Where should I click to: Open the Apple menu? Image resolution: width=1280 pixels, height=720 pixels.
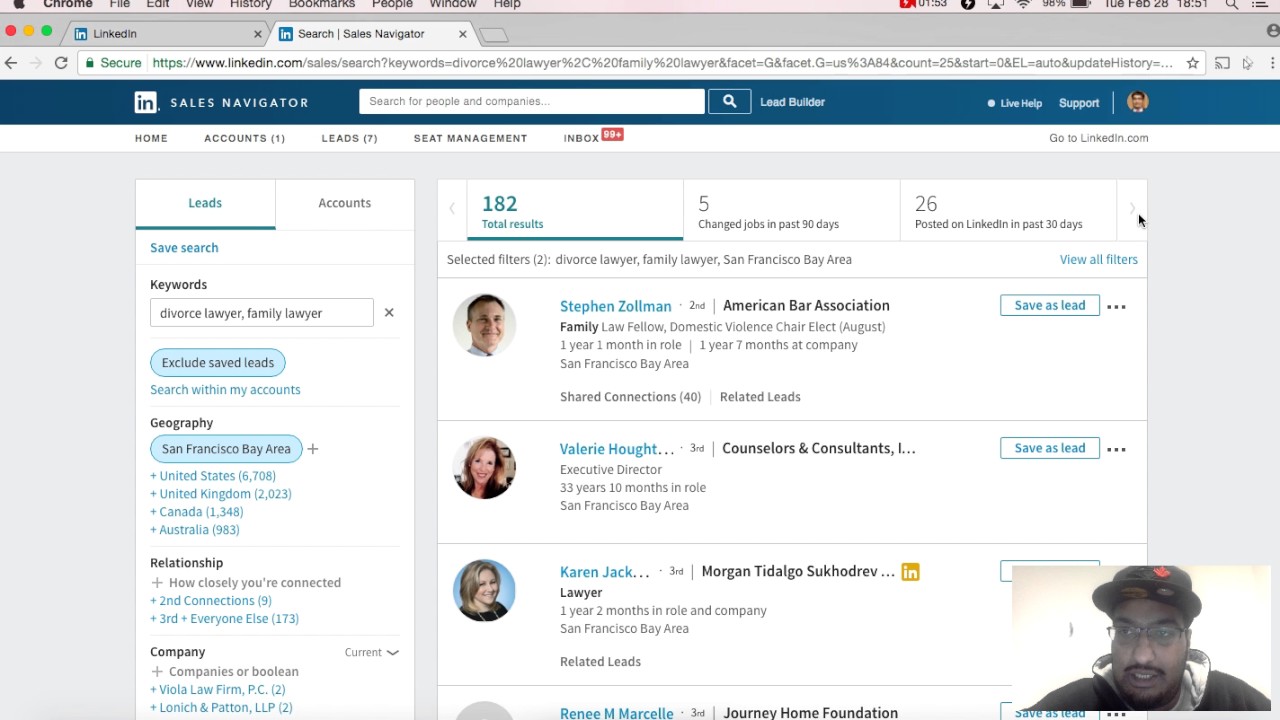coord(18,5)
